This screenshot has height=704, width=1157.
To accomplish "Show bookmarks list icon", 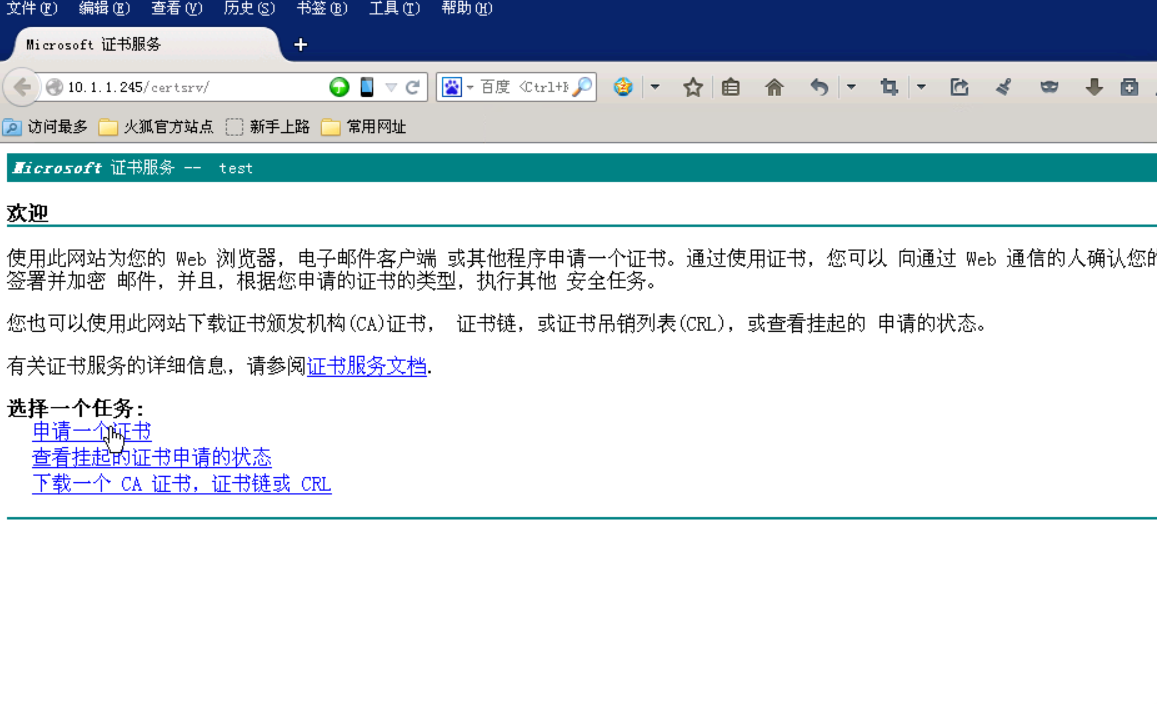I will click(731, 87).
